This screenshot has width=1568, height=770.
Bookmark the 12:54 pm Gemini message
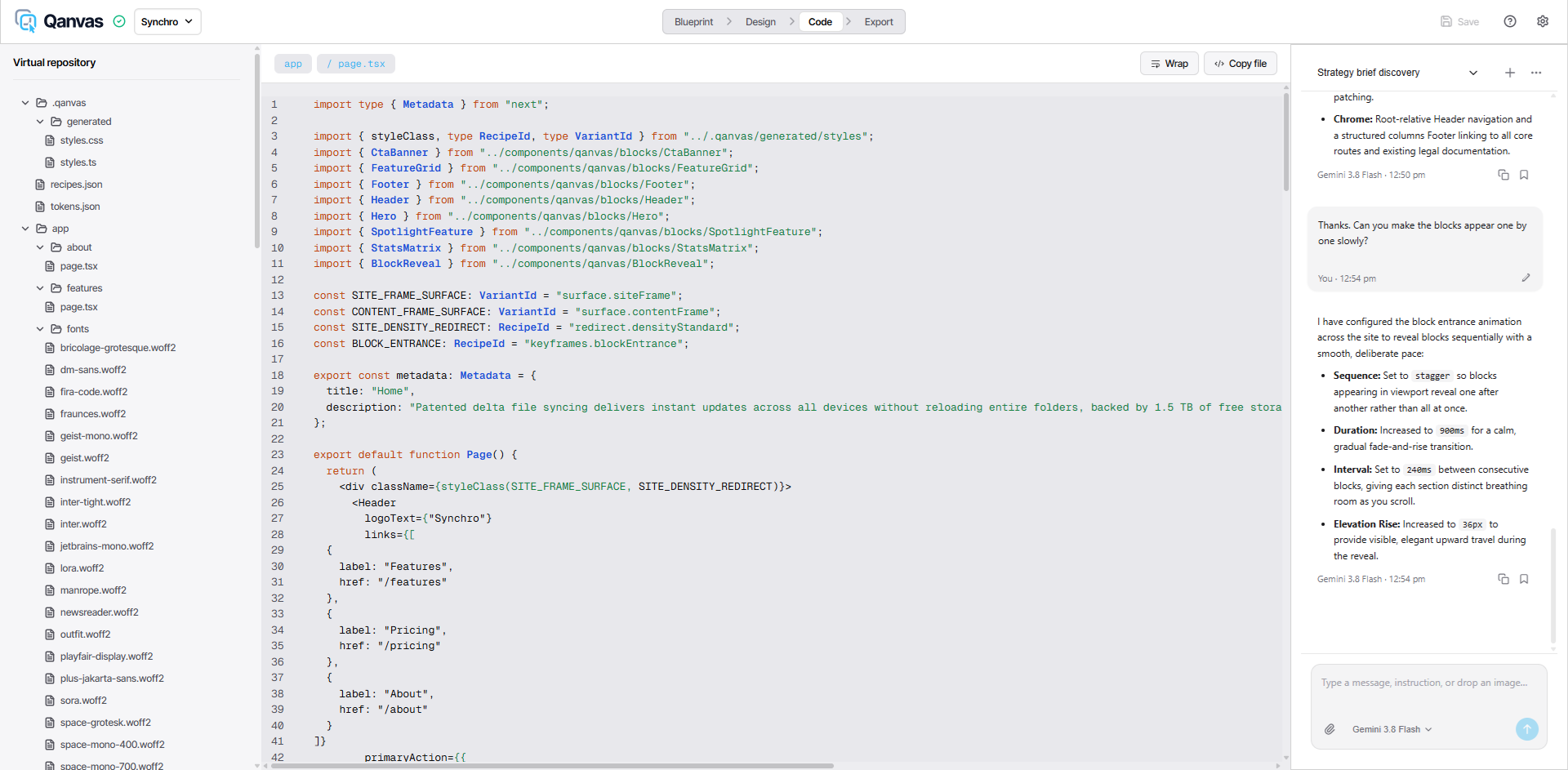point(1524,579)
